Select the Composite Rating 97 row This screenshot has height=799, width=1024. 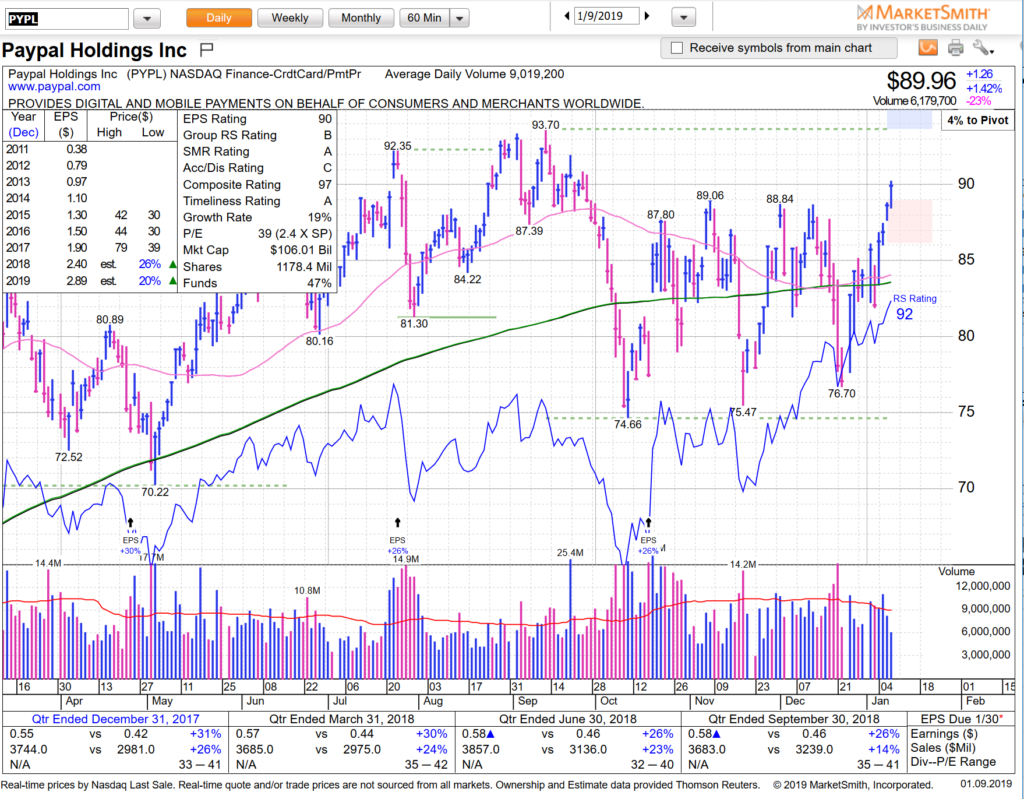(257, 185)
